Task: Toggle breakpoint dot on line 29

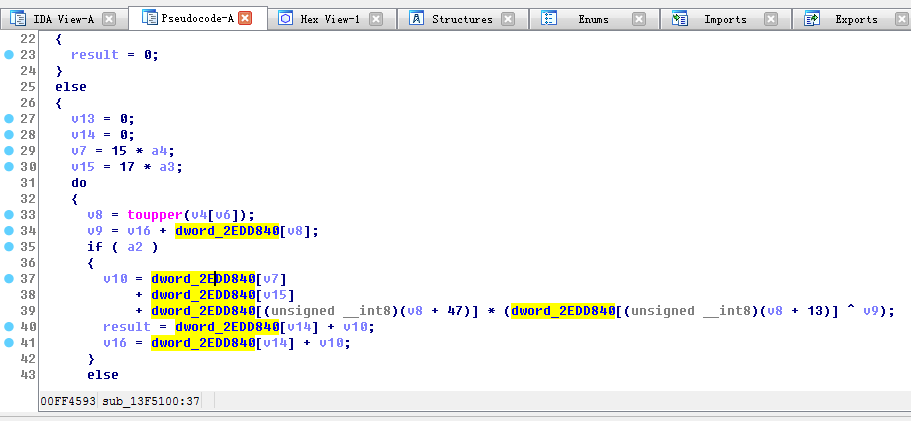Action: coord(9,150)
